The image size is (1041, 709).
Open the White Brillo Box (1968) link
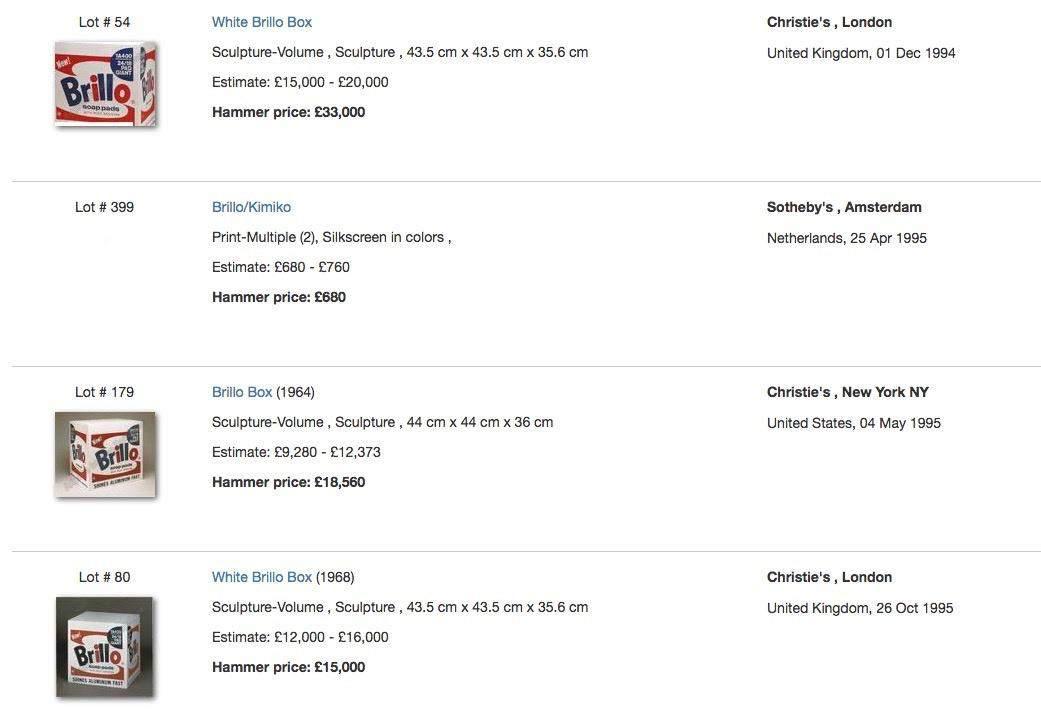[262, 577]
